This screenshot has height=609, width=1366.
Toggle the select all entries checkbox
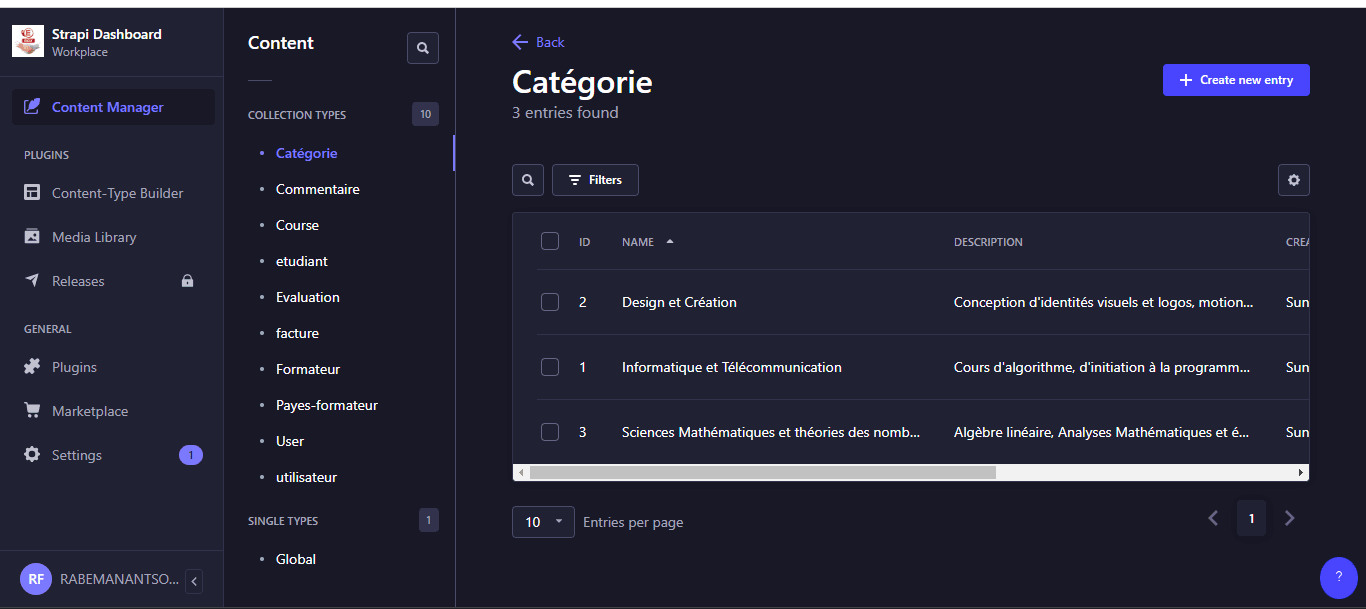pos(550,241)
